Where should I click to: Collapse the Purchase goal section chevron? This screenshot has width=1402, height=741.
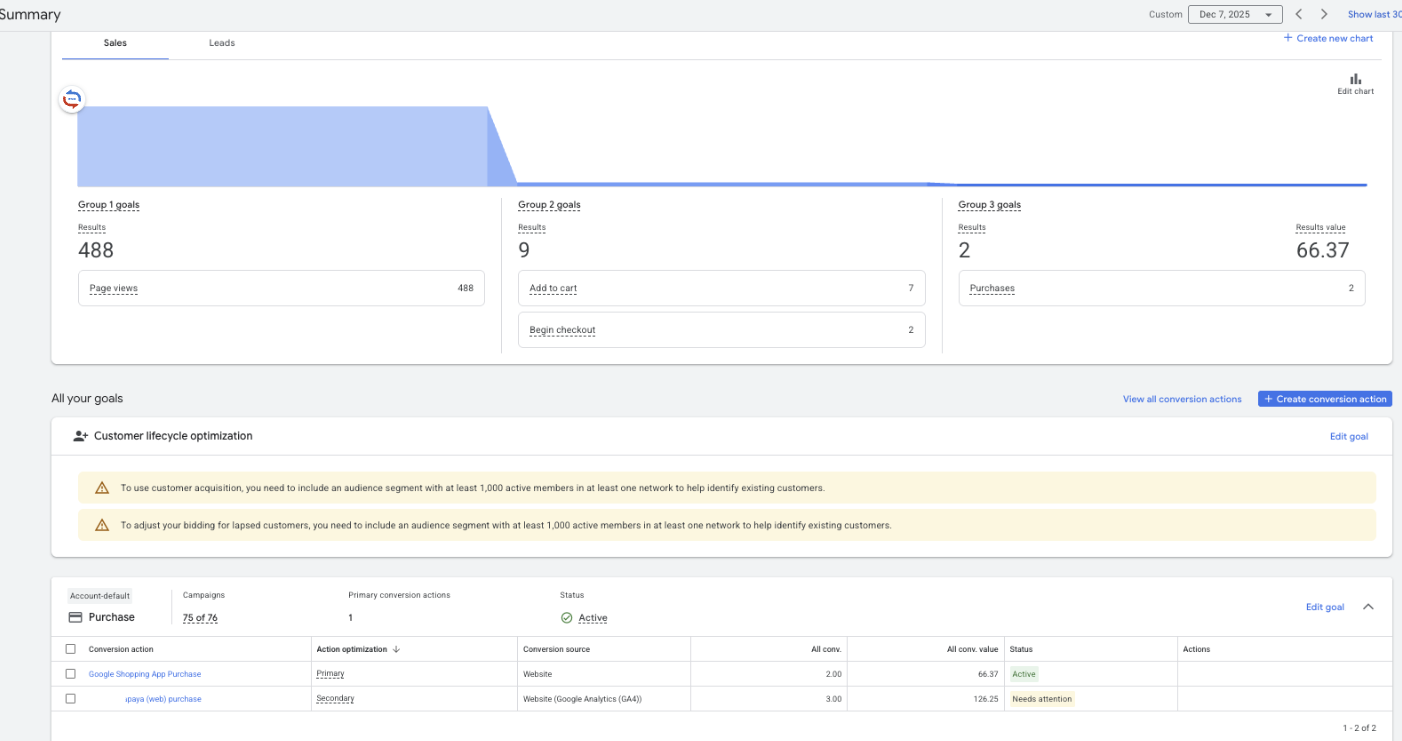[1368, 607]
